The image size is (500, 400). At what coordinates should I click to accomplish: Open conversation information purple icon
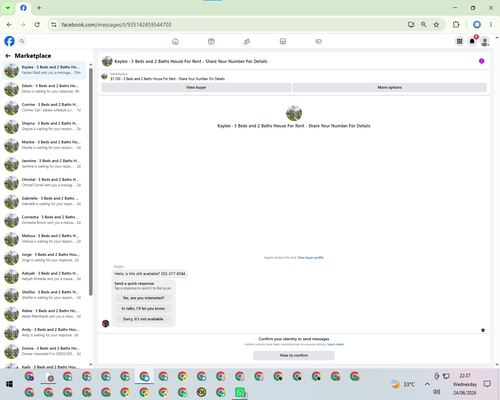tap(481, 61)
